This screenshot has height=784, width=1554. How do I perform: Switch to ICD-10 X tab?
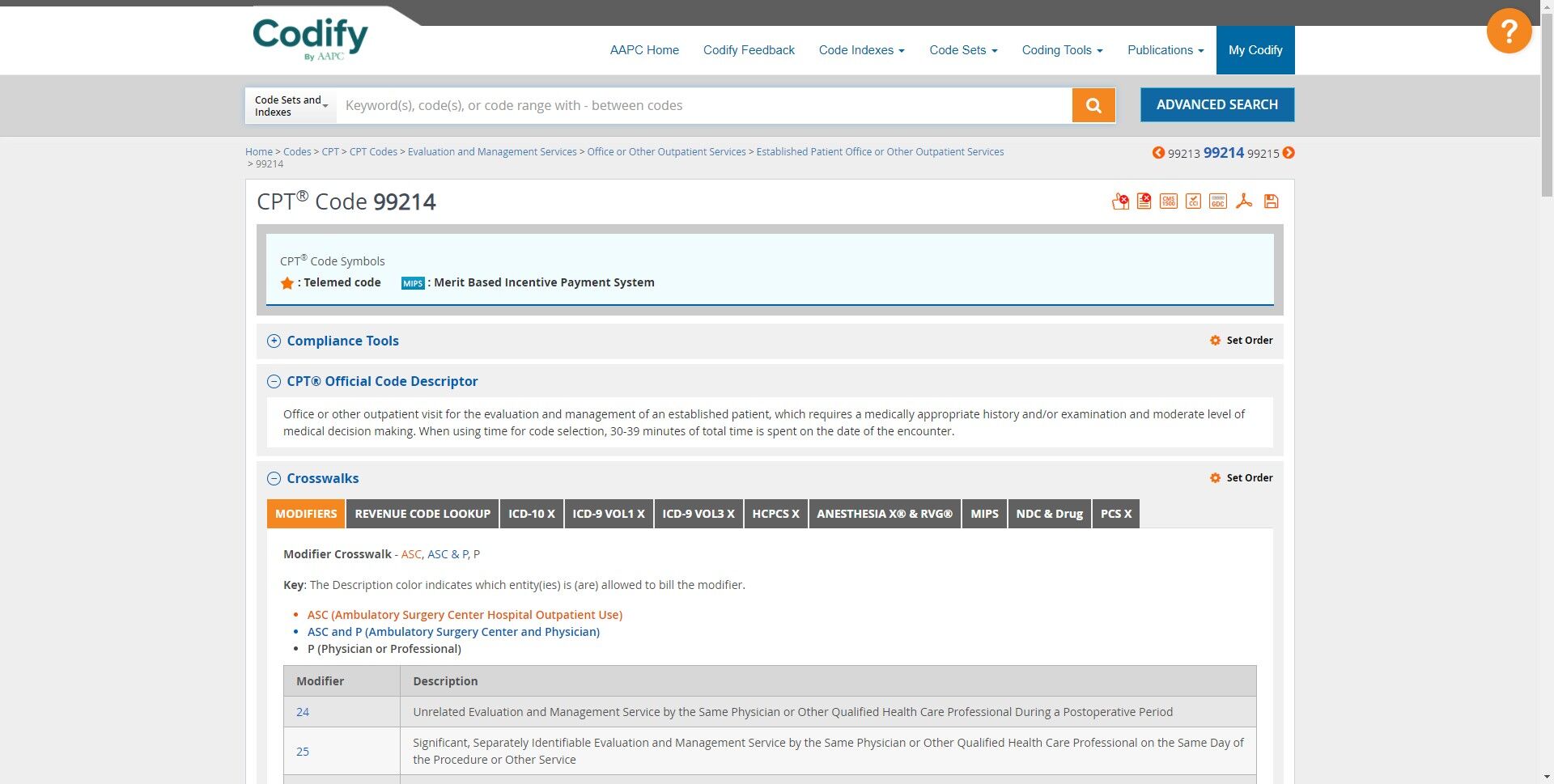click(532, 514)
